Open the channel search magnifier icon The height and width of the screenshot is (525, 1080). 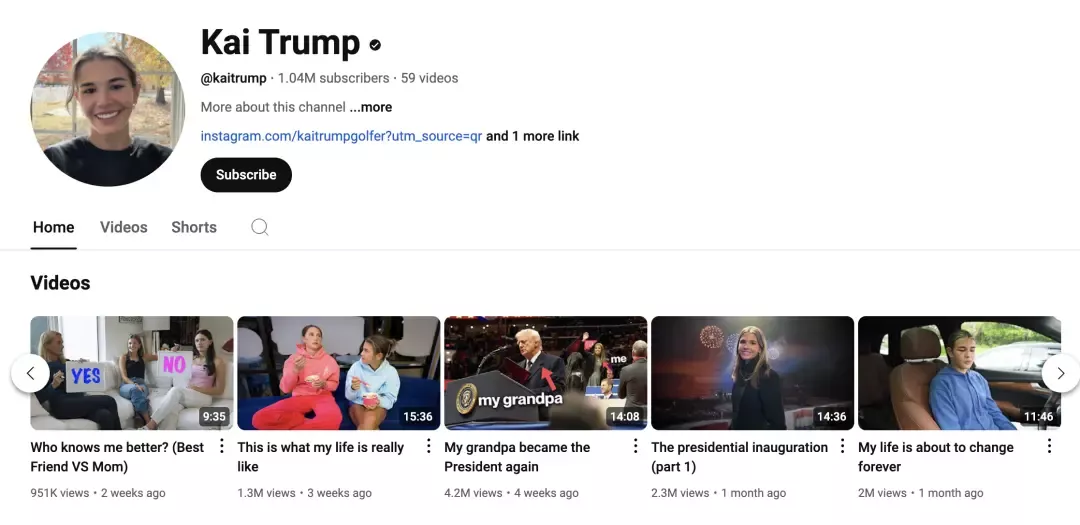coord(260,227)
